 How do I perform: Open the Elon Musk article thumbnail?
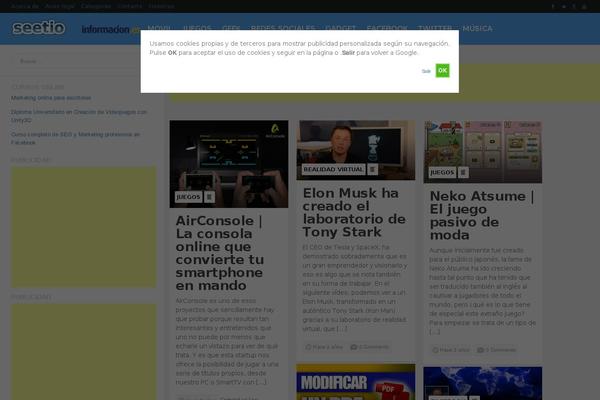(355, 150)
